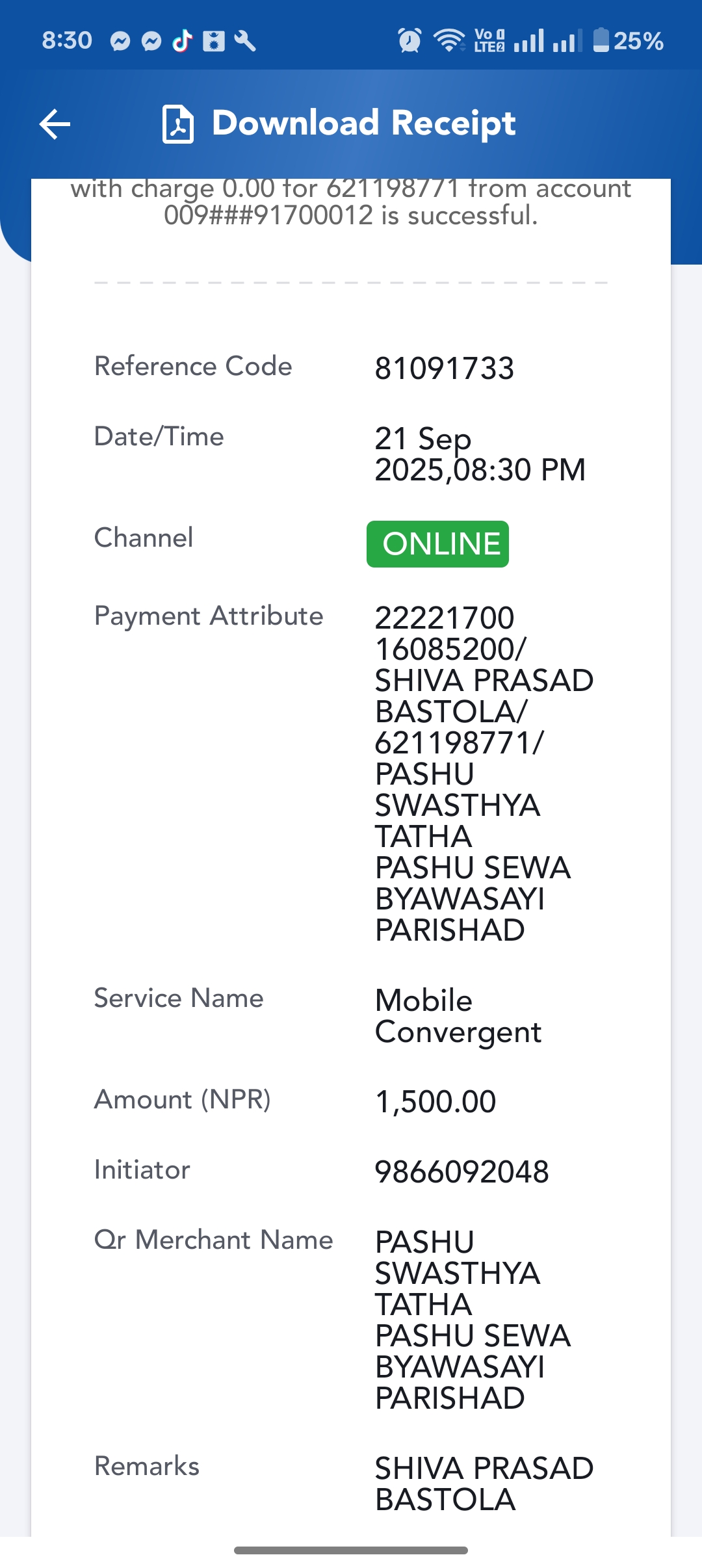Tap the Wi-Fi status icon
The width and height of the screenshot is (702, 1568).
tap(449, 40)
